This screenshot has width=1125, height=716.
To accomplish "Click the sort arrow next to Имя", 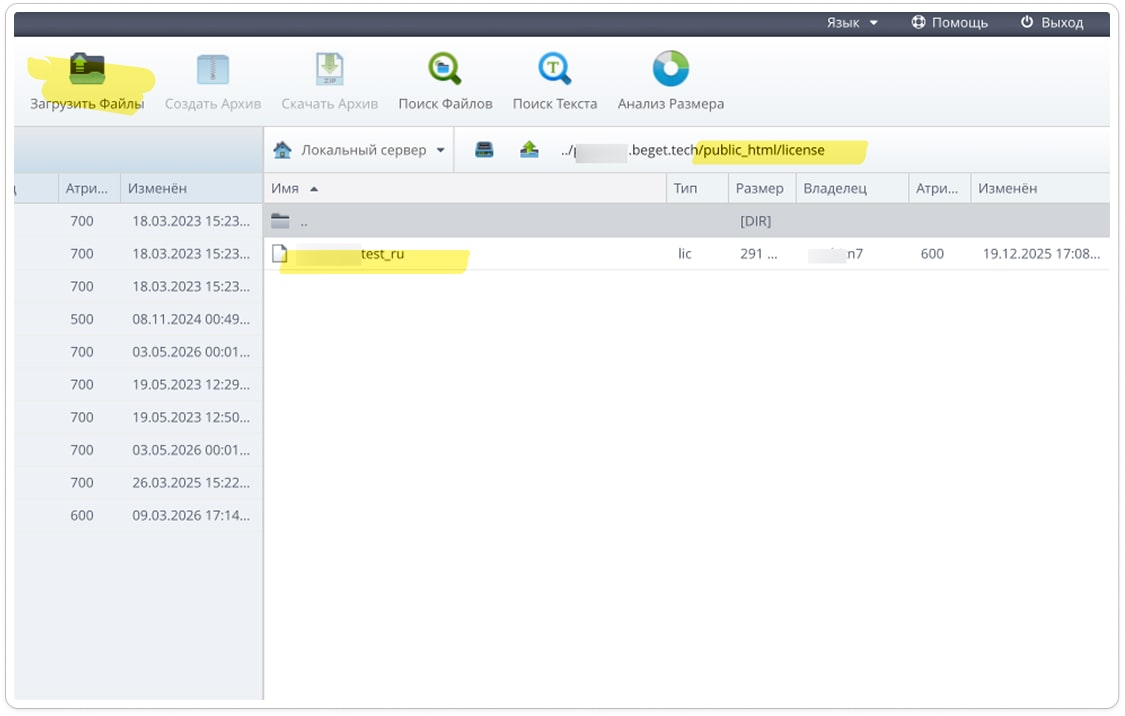I will tap(314, 189).
